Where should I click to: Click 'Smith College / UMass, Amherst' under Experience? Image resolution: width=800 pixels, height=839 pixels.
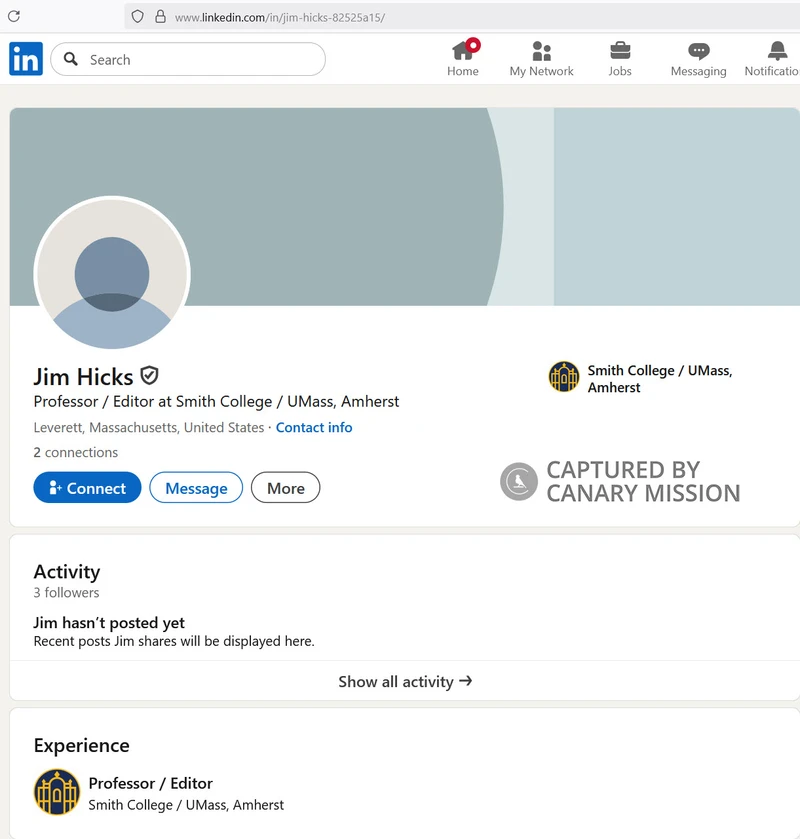point(186,805)
